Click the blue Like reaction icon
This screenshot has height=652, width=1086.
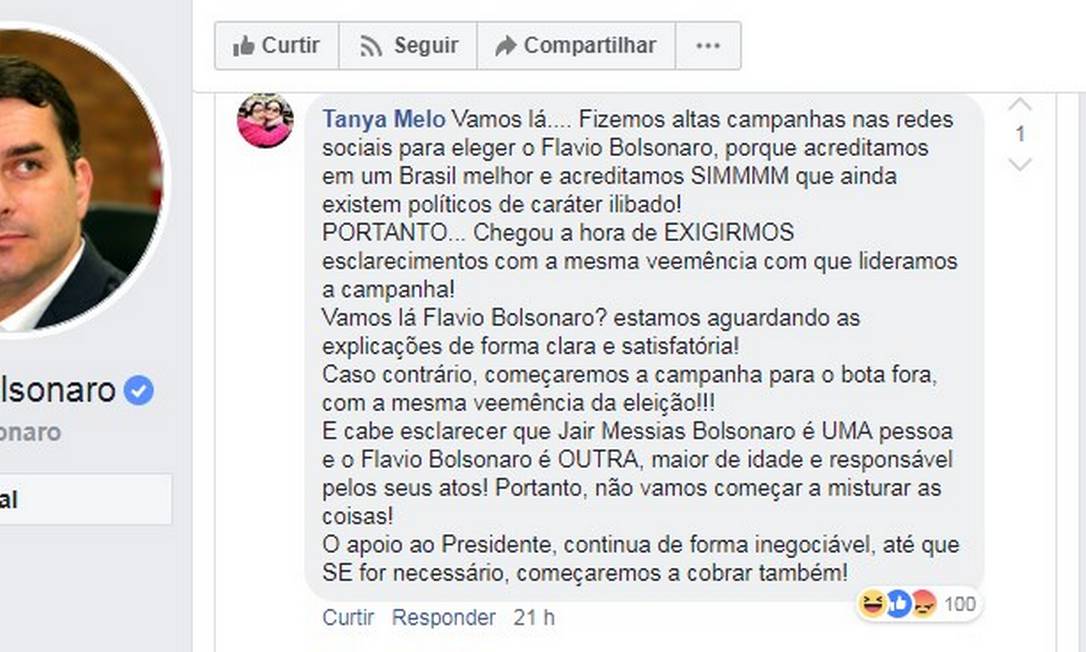897,603
